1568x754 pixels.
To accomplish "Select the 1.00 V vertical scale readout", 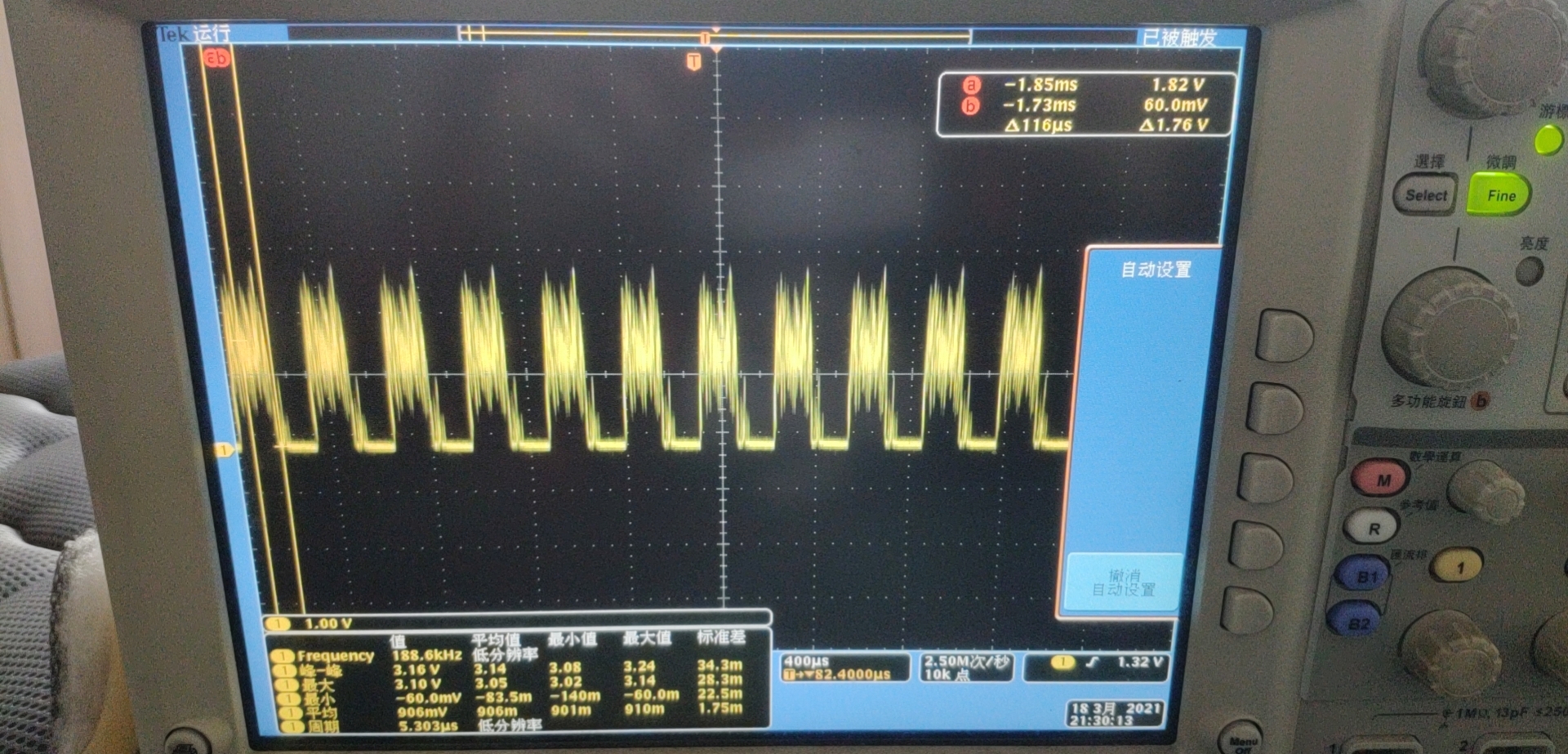I will click(x=327, y=623).
